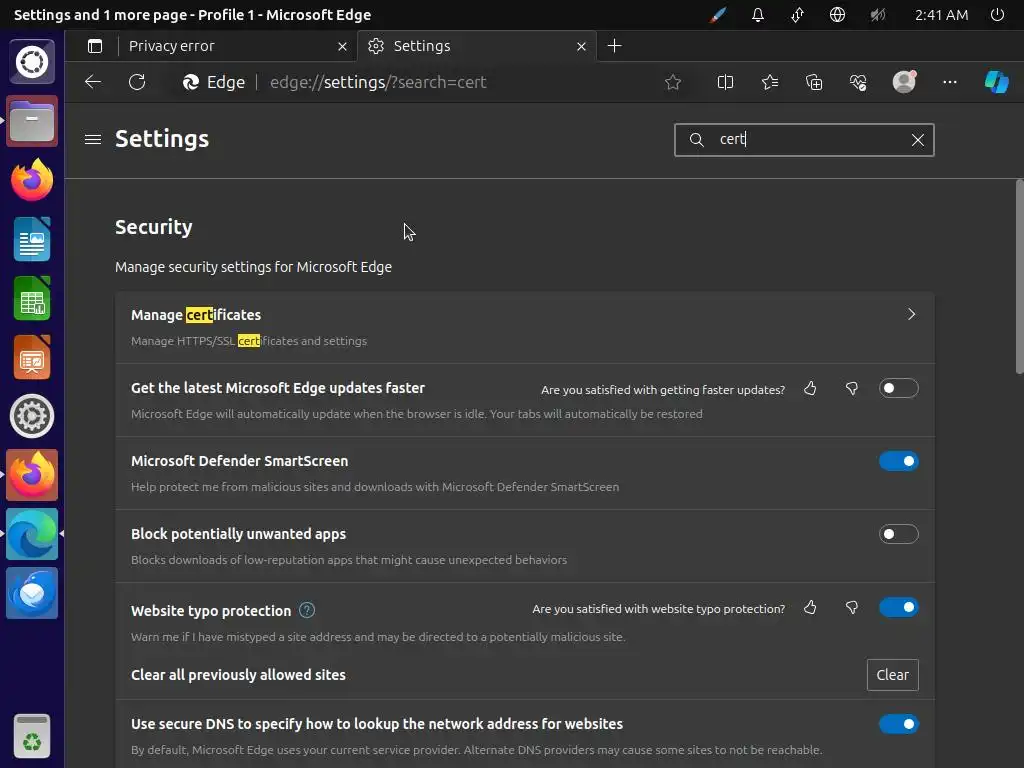1024x768 pixels.
Task: Click the Copilot icon in the toolbar
Action: [x=996, y=82]
